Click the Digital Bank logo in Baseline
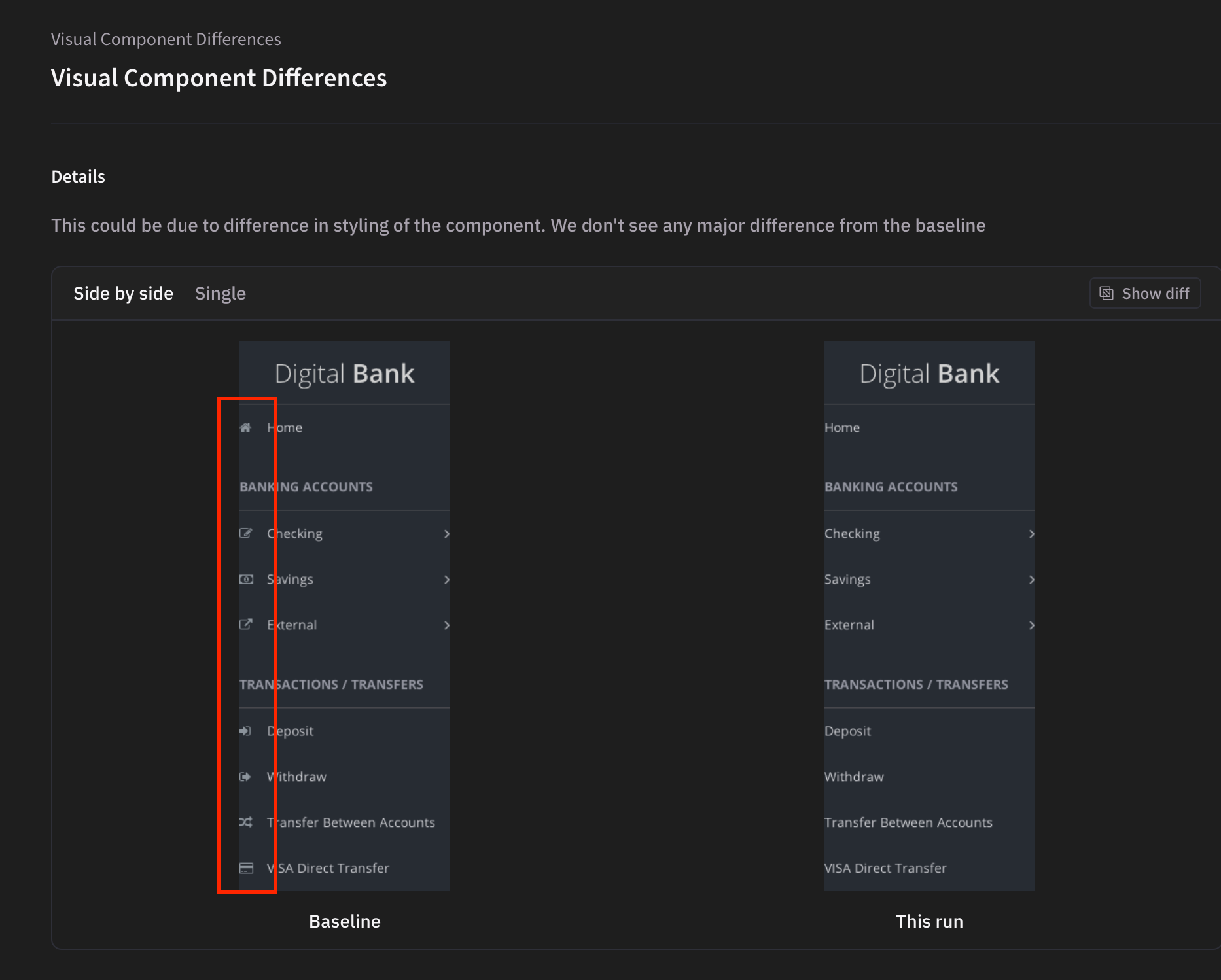 (x=344, y=374)
